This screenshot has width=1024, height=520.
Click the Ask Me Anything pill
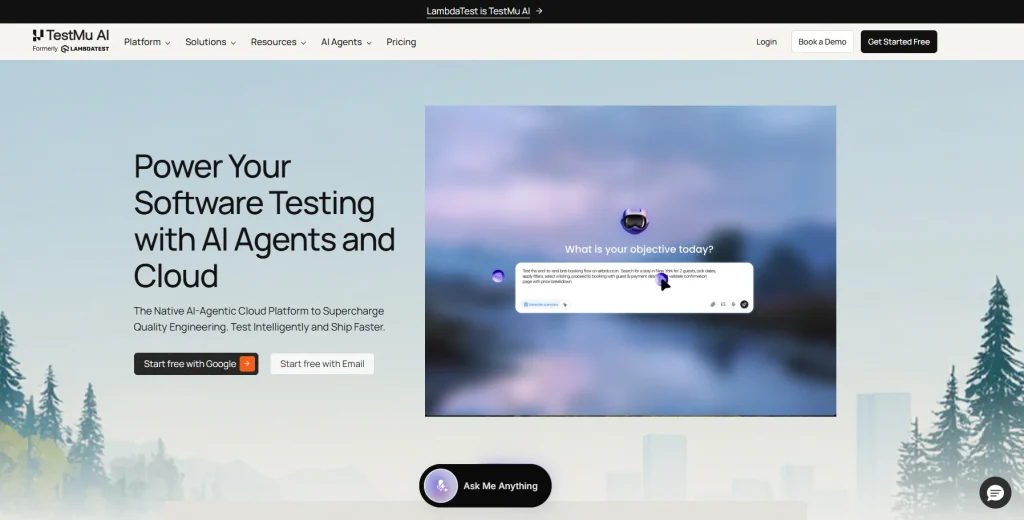coord(485,486)
